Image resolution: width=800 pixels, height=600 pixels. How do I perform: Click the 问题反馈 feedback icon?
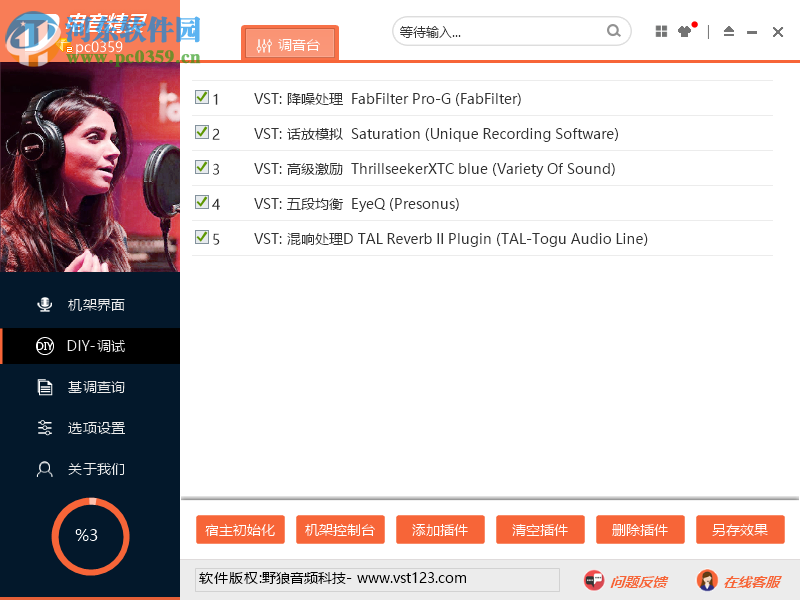tap(594, 580)
